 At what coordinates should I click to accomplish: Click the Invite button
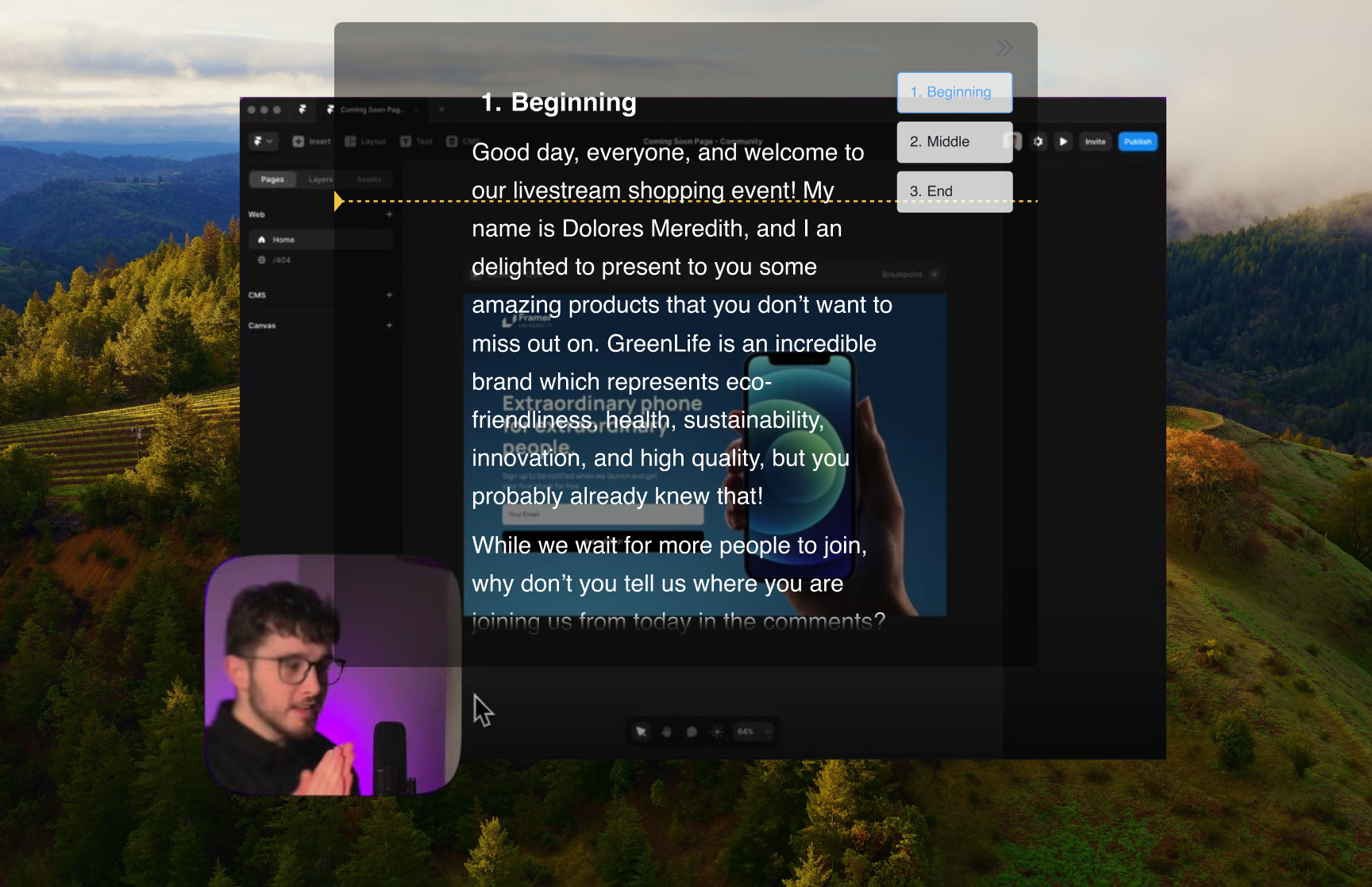[1096, 141]
